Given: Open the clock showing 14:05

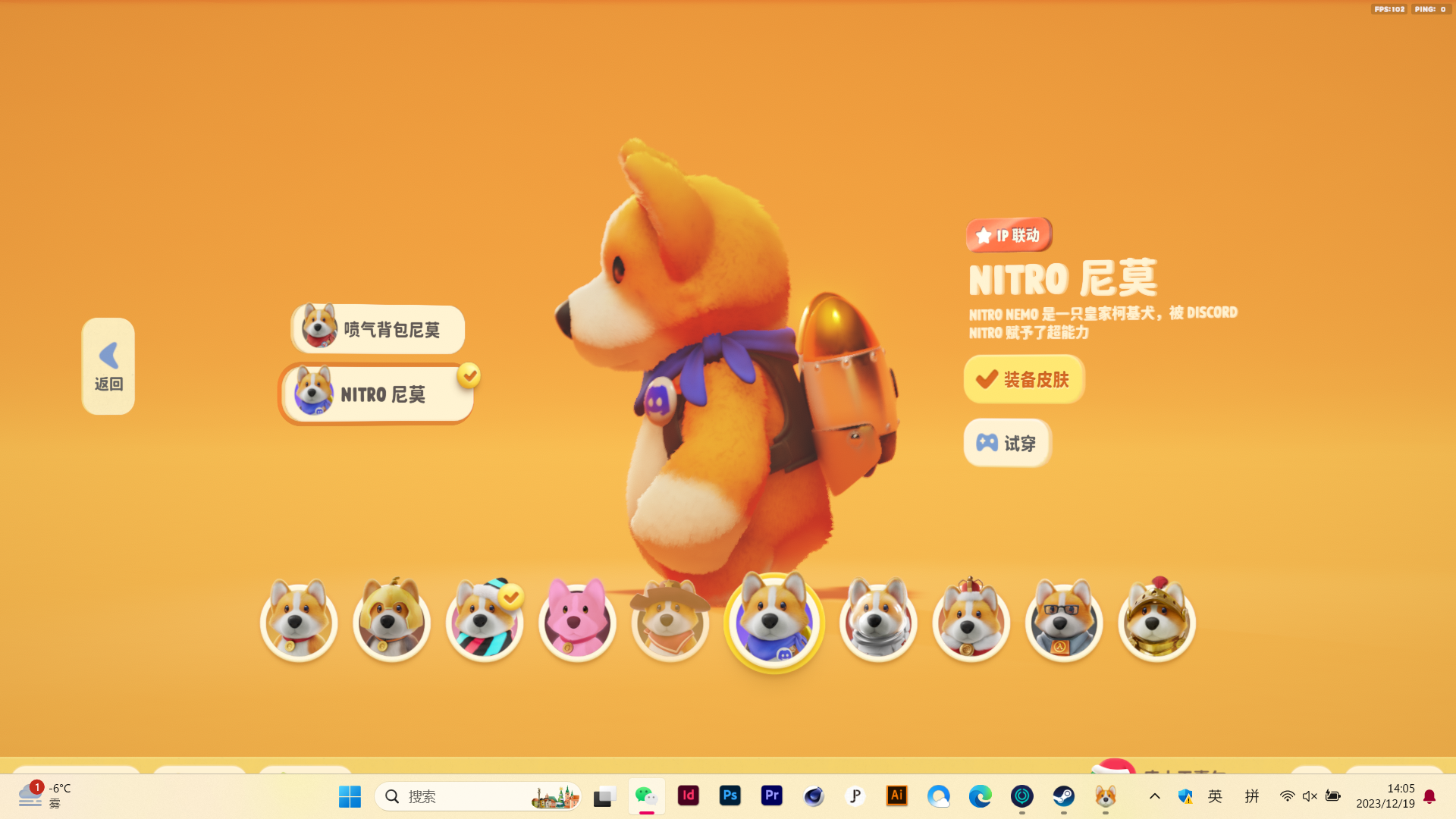Looking at the screenshot, I should 1385,796.
